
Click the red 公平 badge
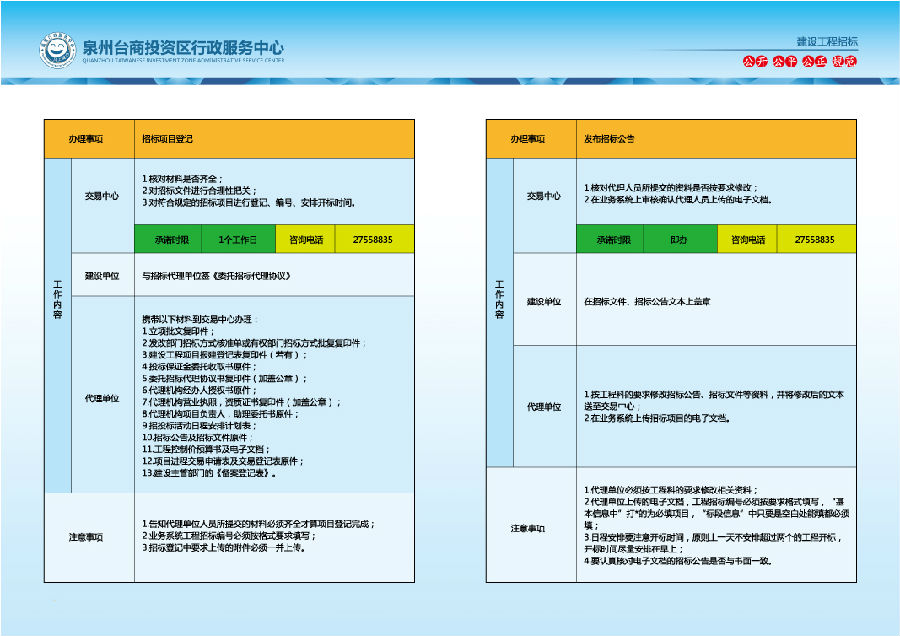785,61
